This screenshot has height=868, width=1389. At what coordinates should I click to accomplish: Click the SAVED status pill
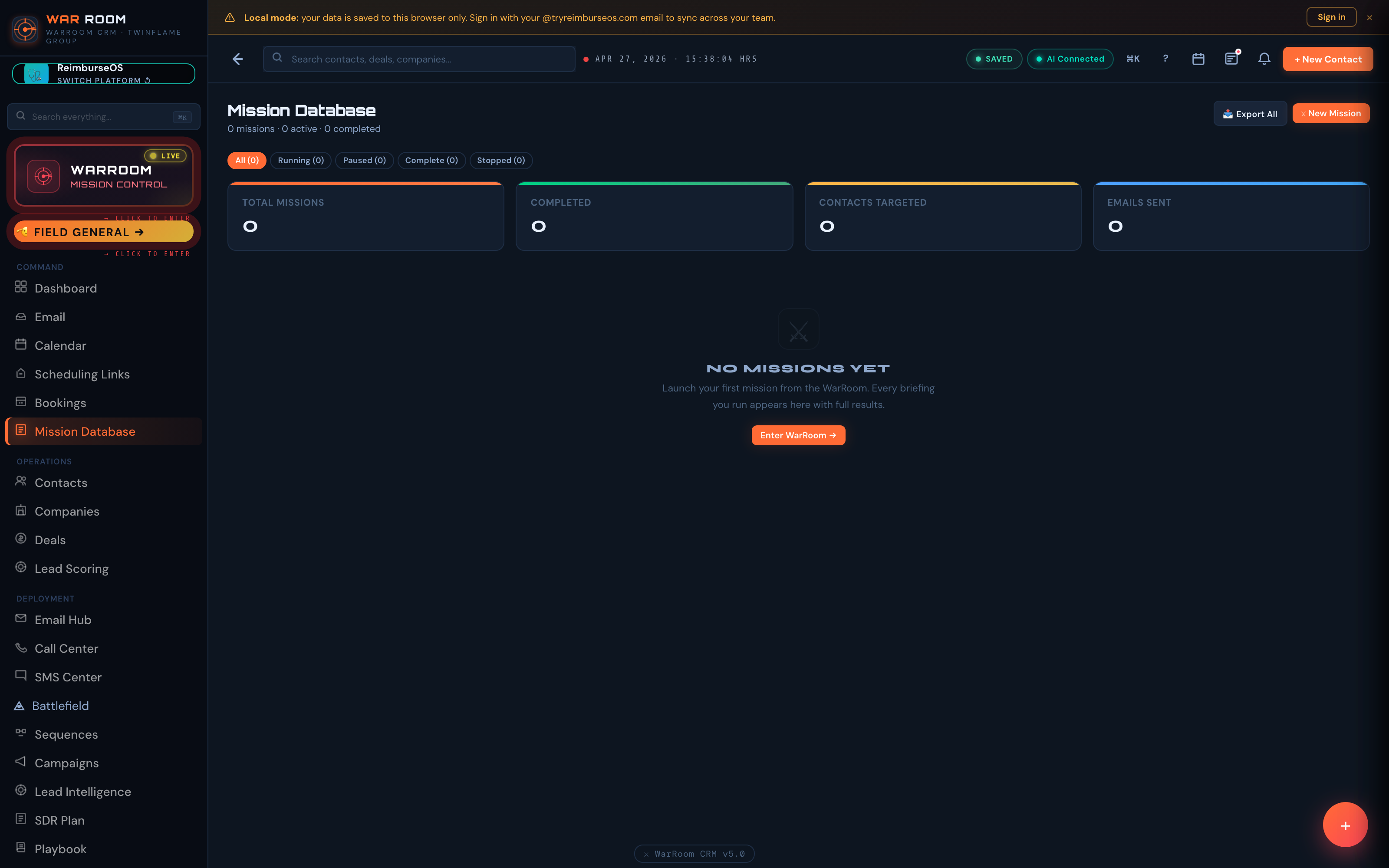click(994, 59)
